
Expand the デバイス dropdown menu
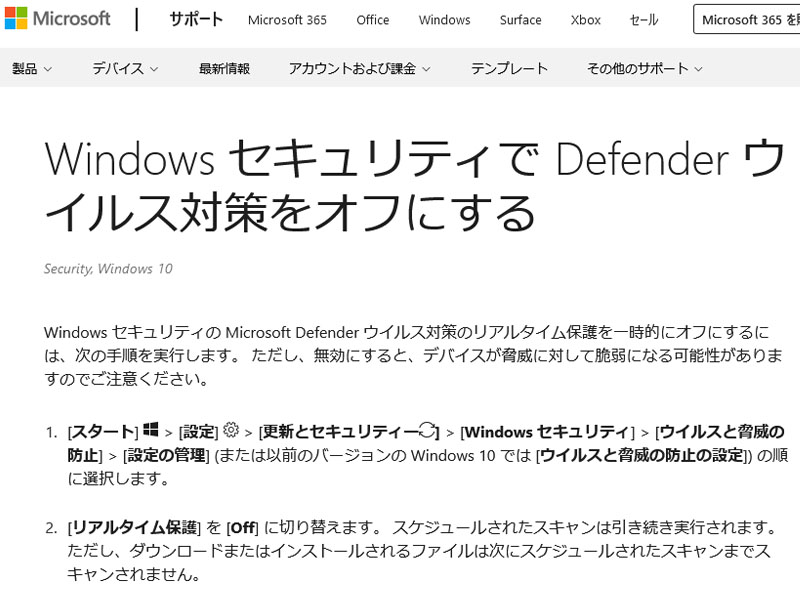125,68
